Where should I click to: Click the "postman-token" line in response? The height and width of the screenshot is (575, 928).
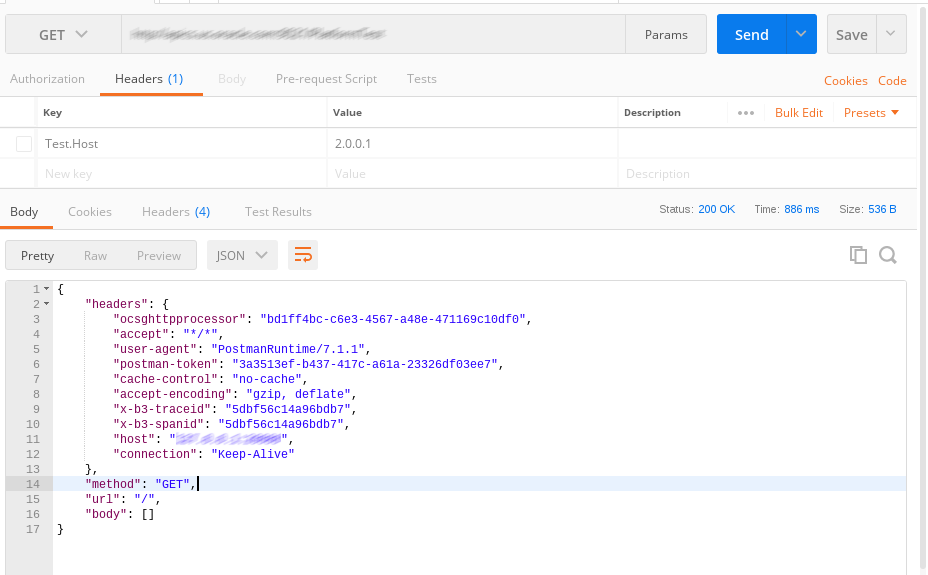tap(308, 364)
